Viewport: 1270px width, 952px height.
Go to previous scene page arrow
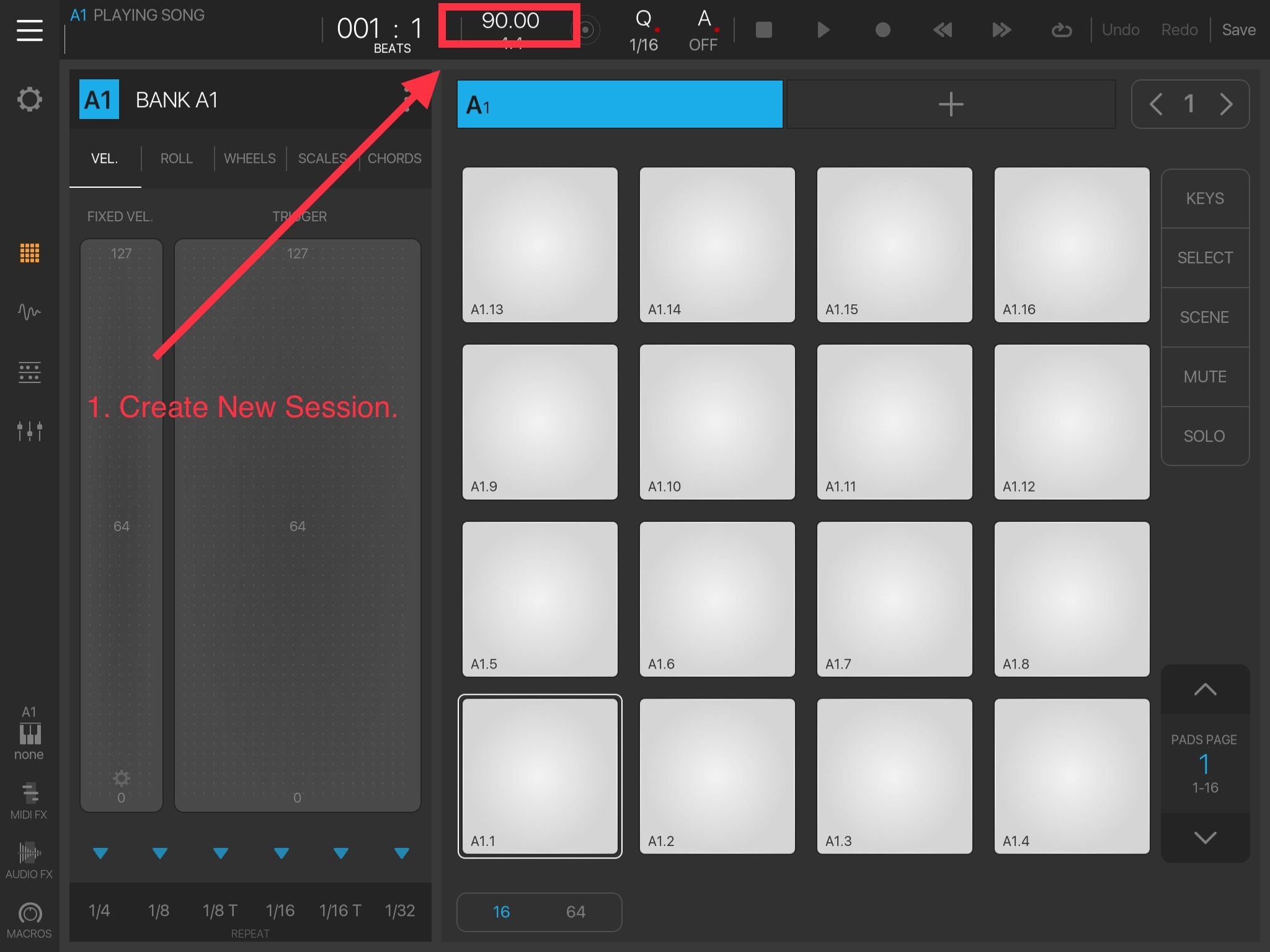[1155, 104]
